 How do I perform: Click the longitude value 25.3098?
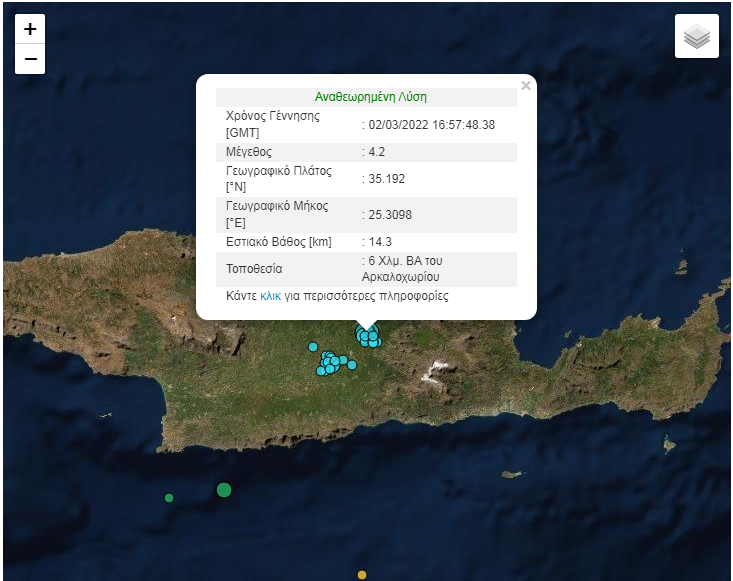390,214
